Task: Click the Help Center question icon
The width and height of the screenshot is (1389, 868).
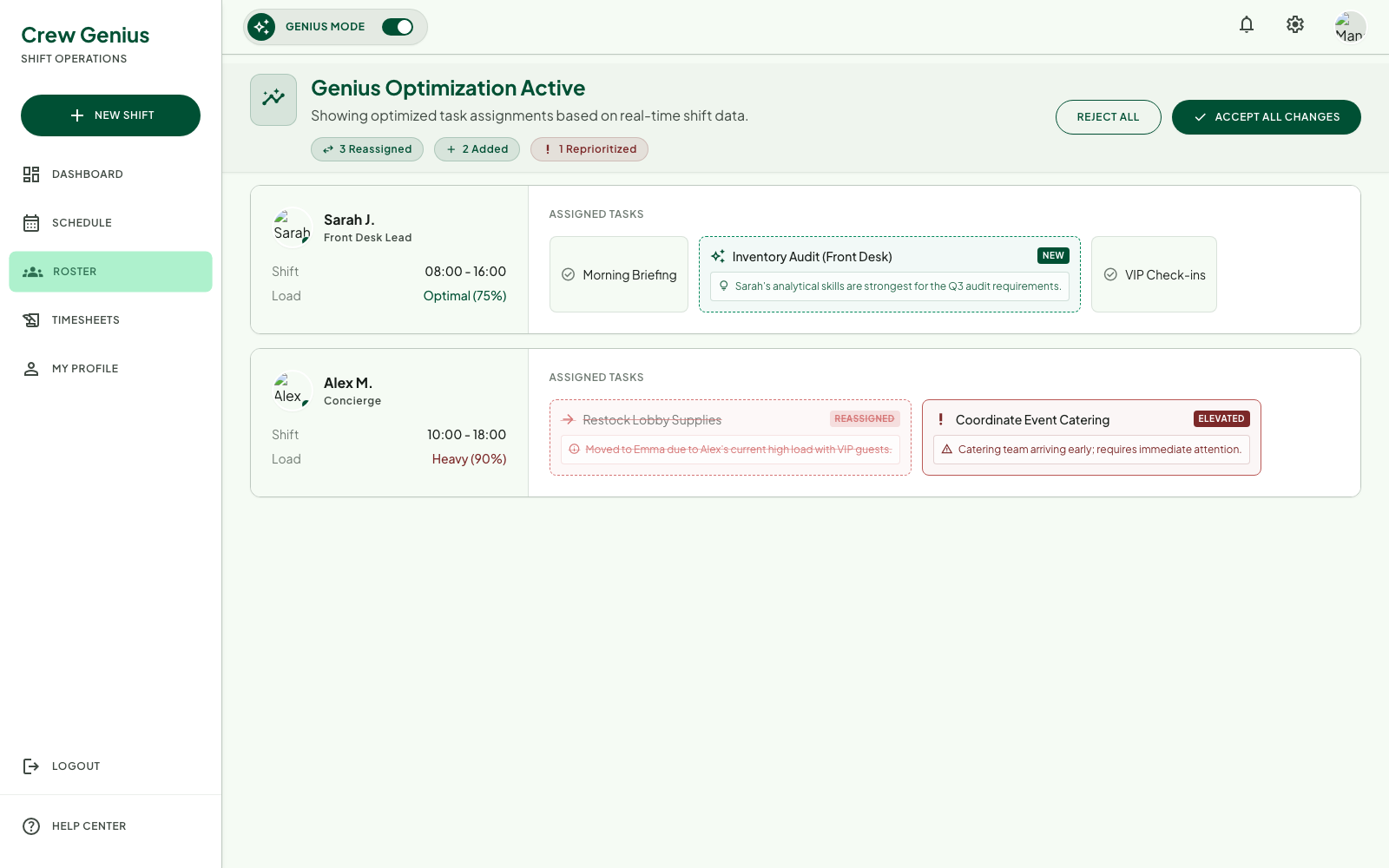Action: click(x=31, y=826)
